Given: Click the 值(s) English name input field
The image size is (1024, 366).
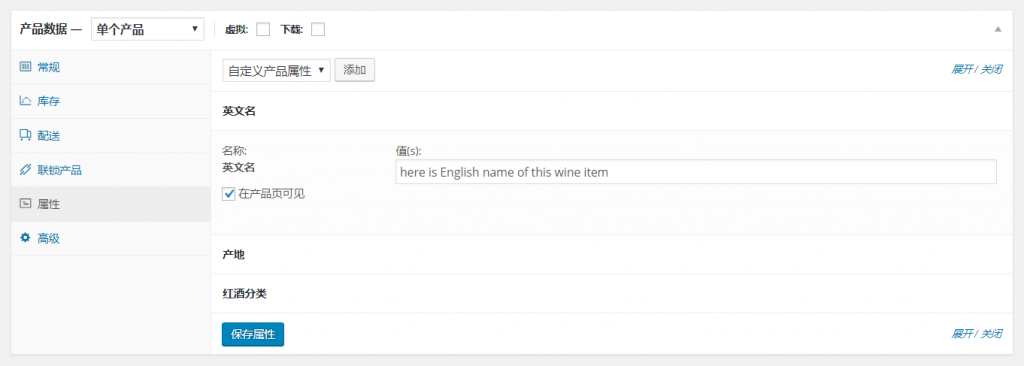Looking at the screenshot, I should pyautogui.click(x=696, y=172).
